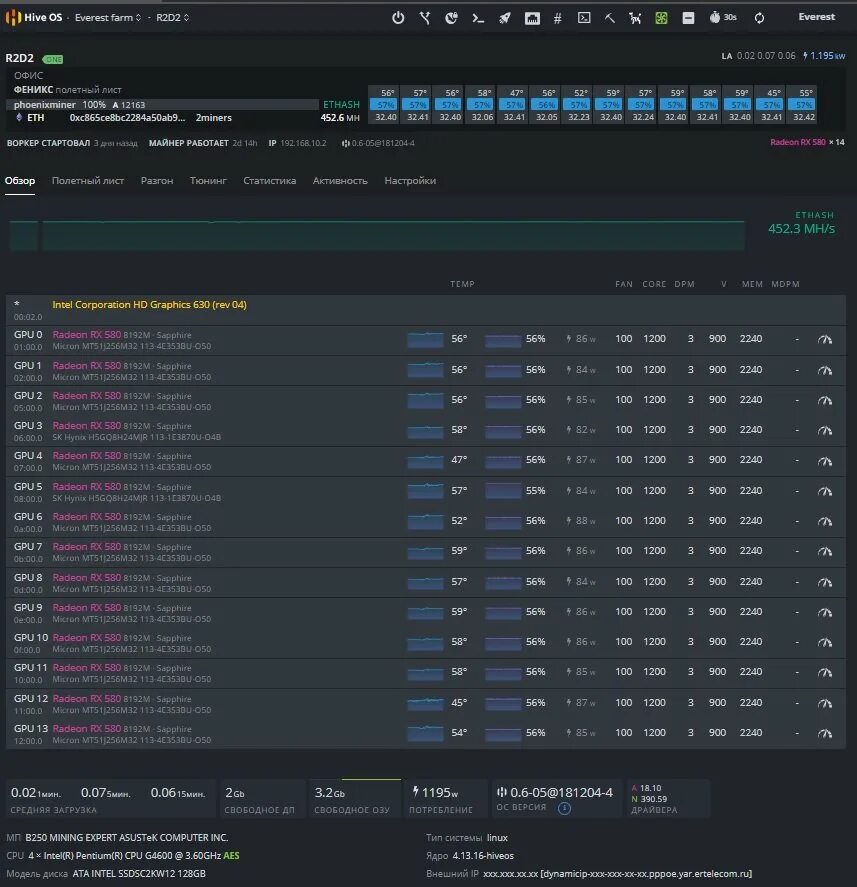This screenshot has height=887, width=857.
Task: Click the ETH wallet address 0xc865ce8bc...
Action: coord(127,118)
